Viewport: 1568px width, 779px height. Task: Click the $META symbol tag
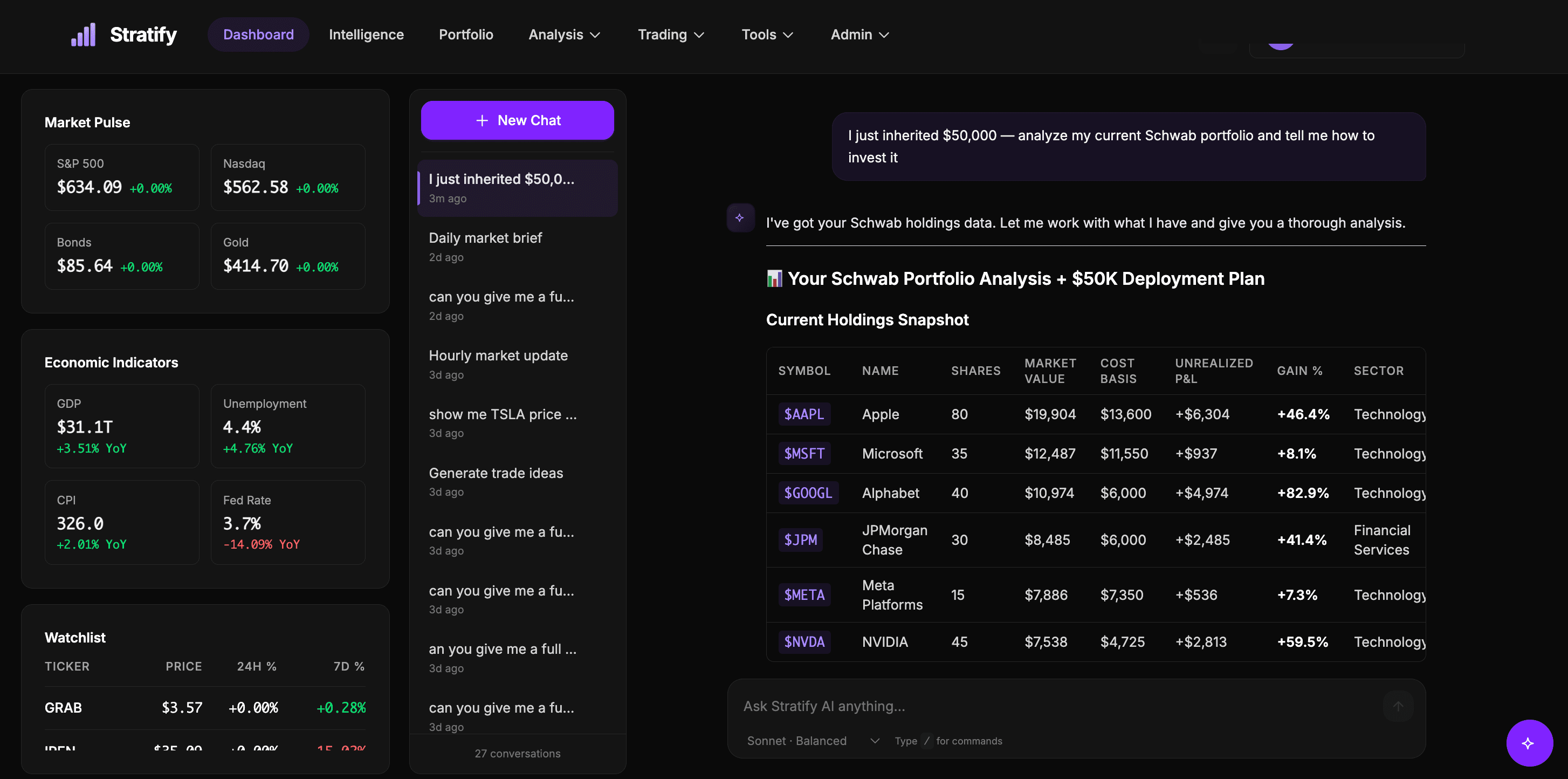coord(803,594)
